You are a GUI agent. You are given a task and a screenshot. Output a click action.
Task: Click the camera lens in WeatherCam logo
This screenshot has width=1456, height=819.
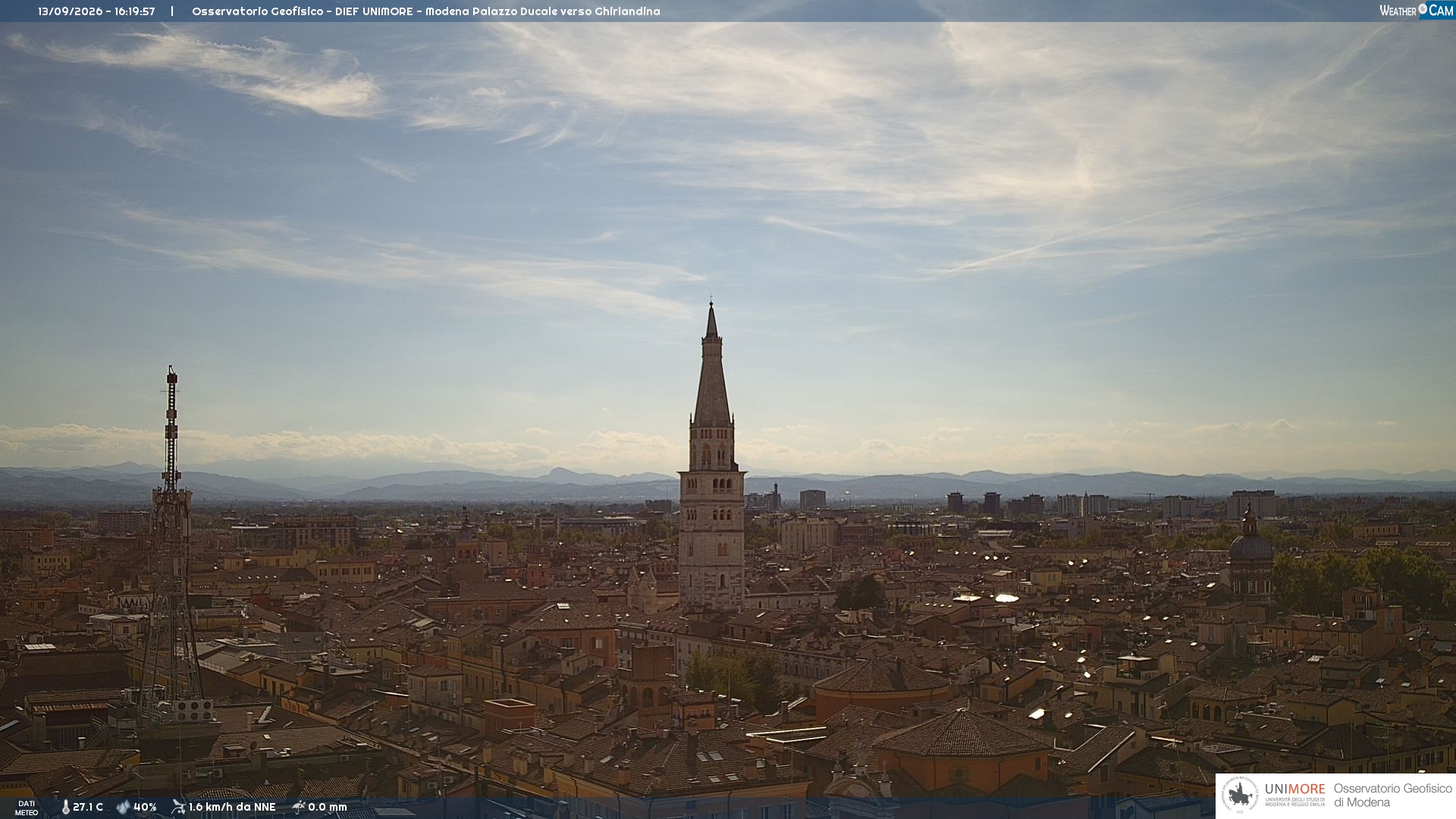pos(1423,9)
